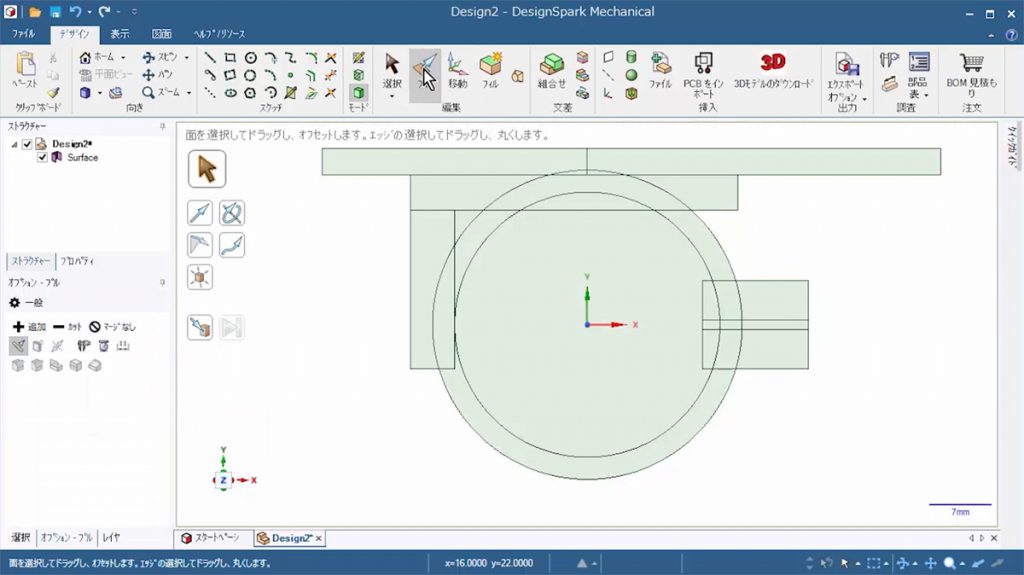Activate the Combine (組合せ) tool
The image size is (1024, 575).
pyautogui.click(x=551, y=68)
